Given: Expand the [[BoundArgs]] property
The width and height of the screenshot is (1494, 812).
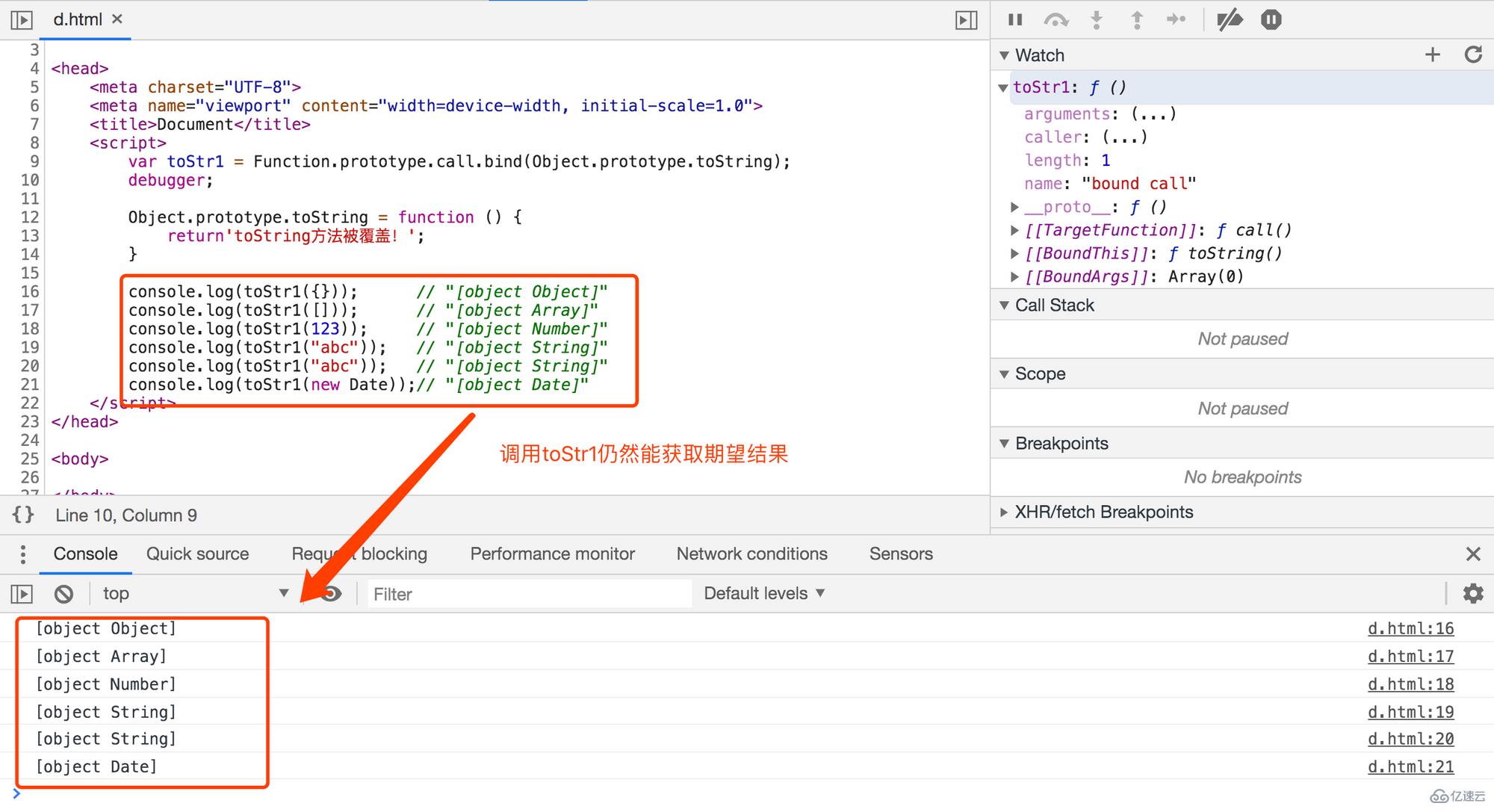Looking at the screenshot, I should coord(1014,276).
